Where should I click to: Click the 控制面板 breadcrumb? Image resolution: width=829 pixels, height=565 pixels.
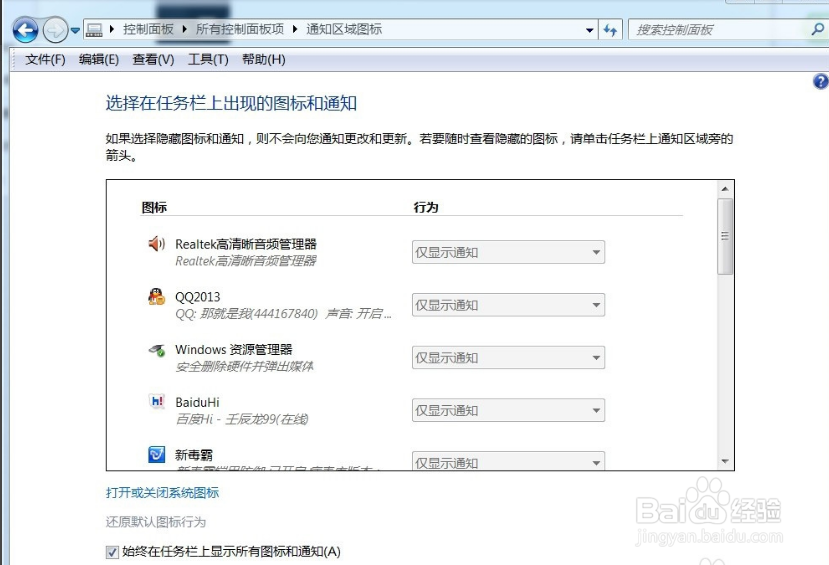click(x=148, y=29)
